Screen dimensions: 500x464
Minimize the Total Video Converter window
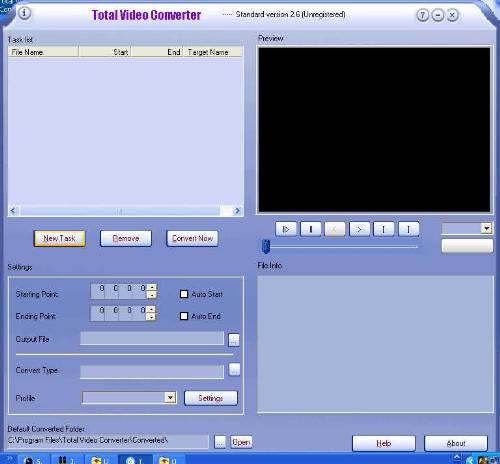click(438, 15)
